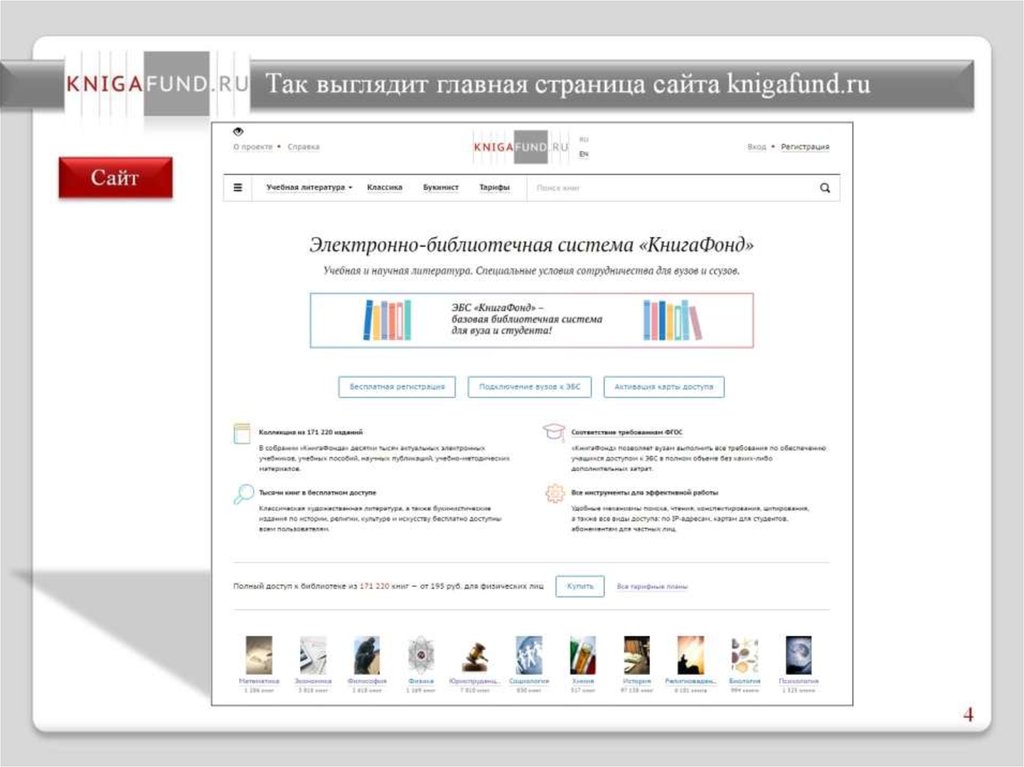Click the red Сайт slide button
The image size is (1024, 767).
click(116, 177)
